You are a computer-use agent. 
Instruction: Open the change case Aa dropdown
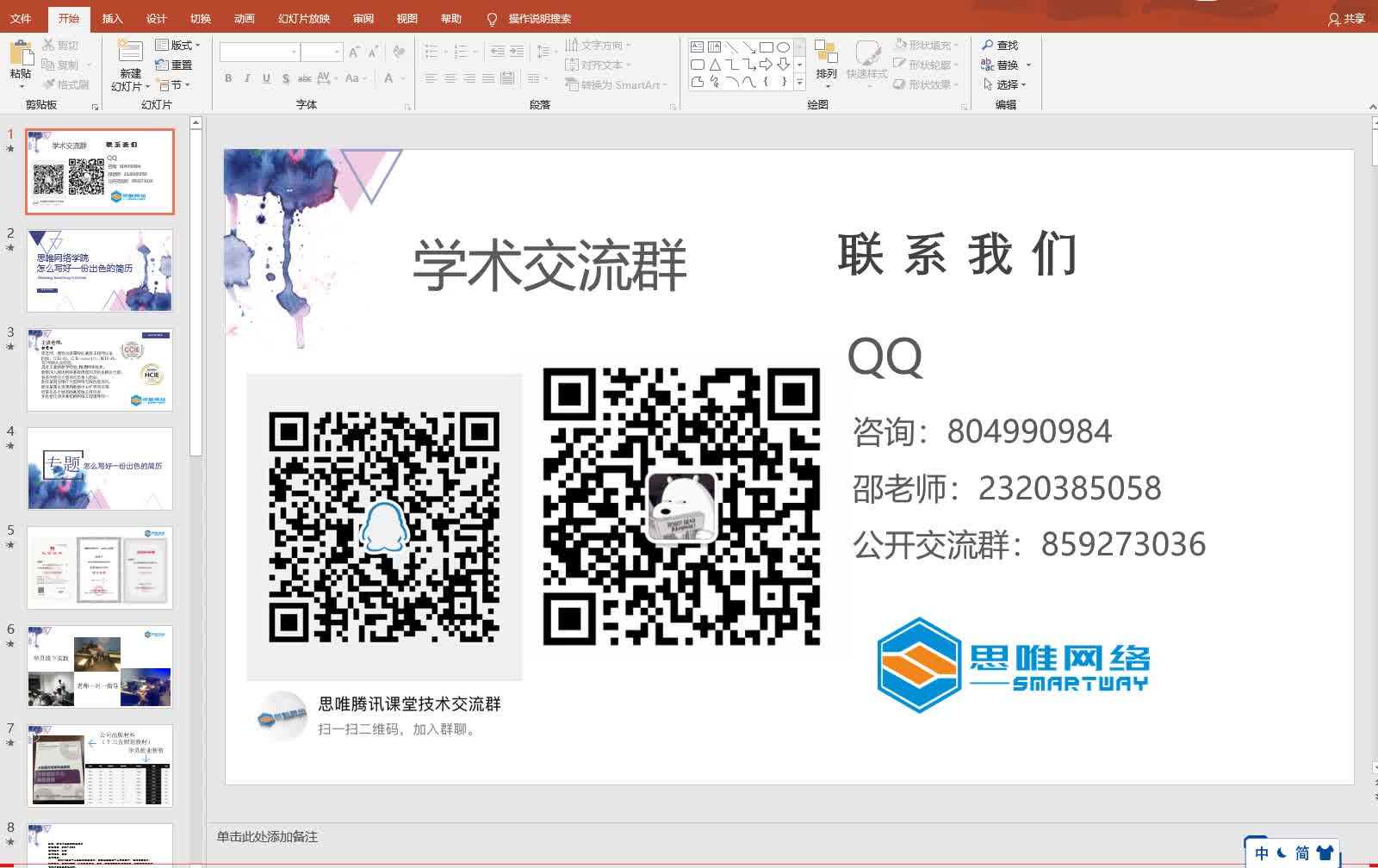356,78
